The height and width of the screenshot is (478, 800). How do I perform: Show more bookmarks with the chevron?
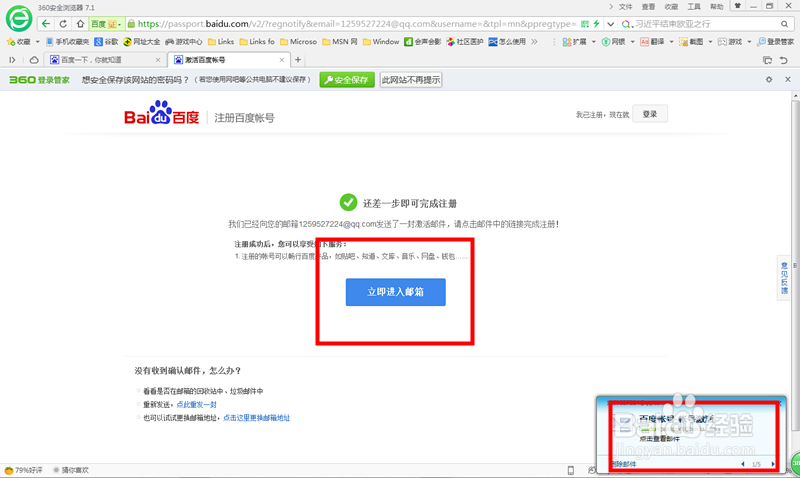point(534,42)
